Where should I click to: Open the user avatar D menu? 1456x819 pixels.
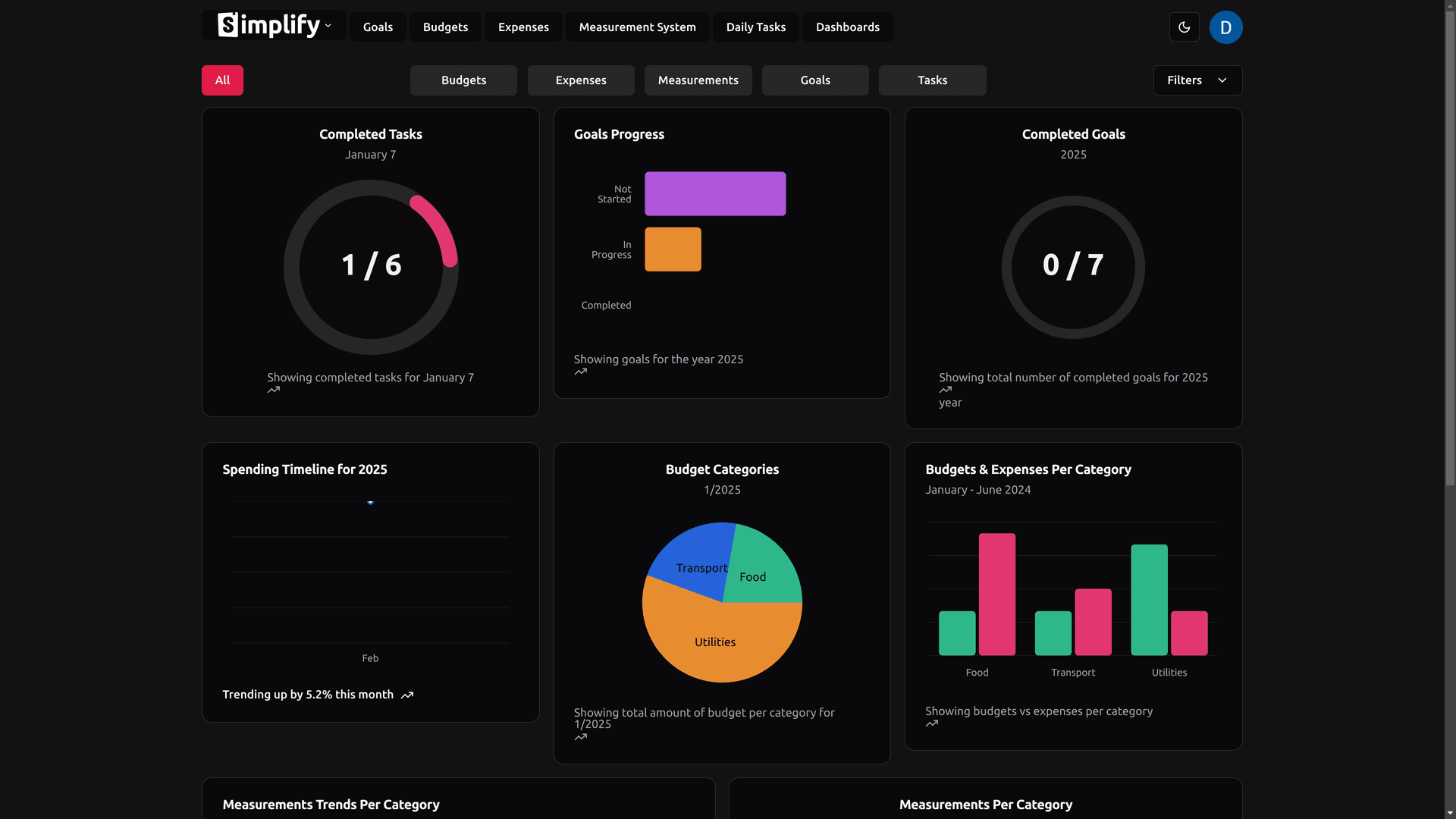[x=1225, y=27]
